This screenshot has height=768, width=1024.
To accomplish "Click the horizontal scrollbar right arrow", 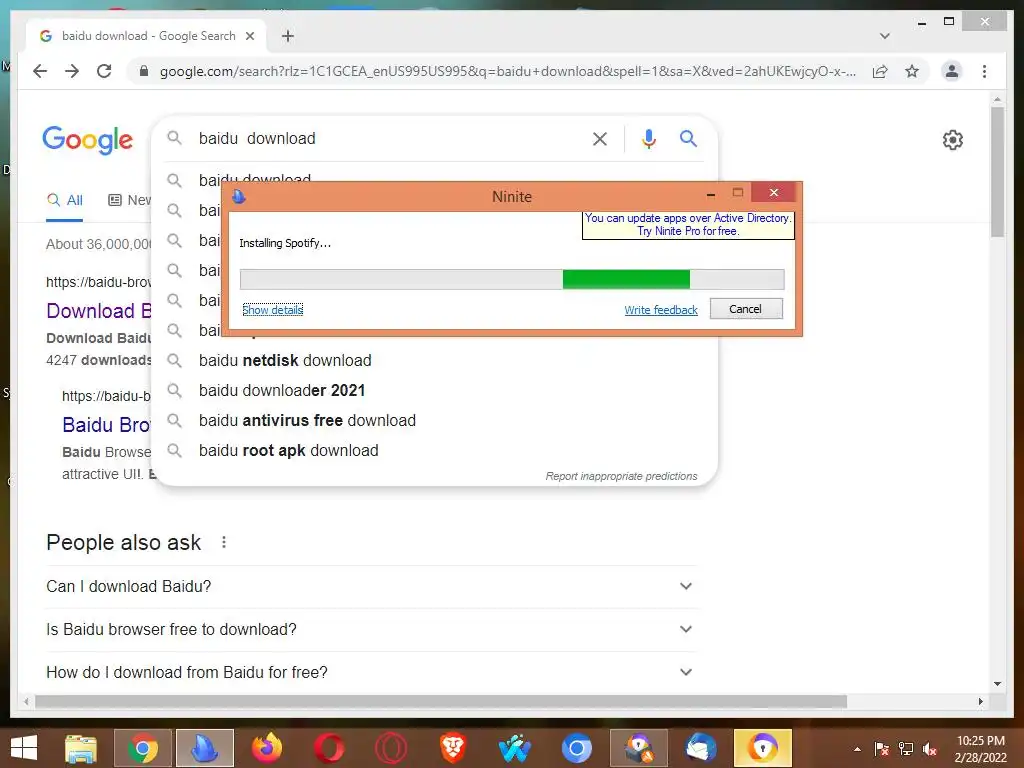I will [980, 701].
